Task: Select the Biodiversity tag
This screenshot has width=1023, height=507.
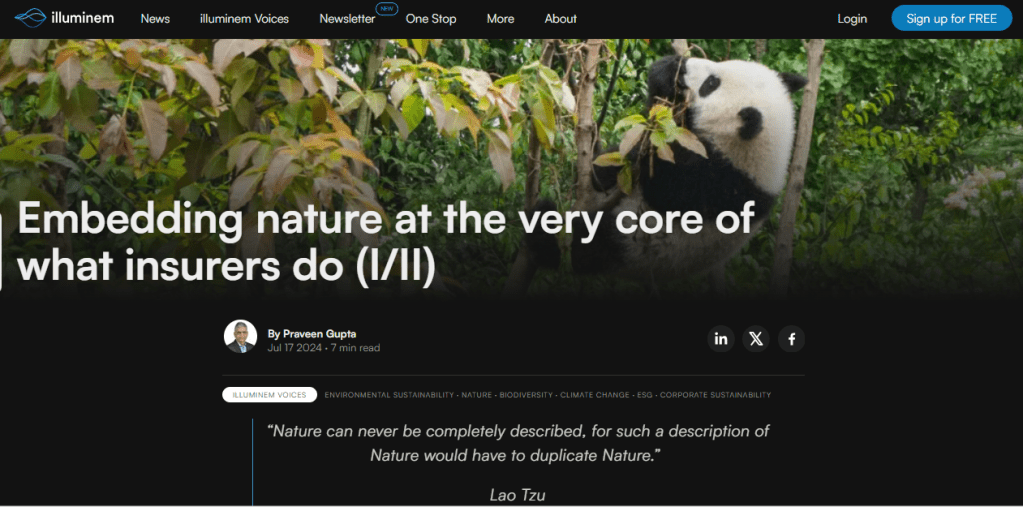Action: click(526, 395)
